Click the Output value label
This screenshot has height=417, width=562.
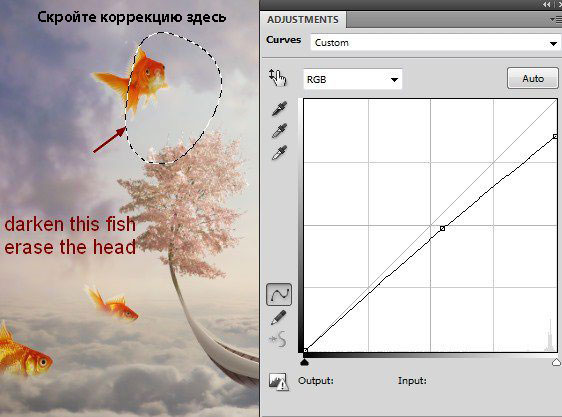click(316, 380)
